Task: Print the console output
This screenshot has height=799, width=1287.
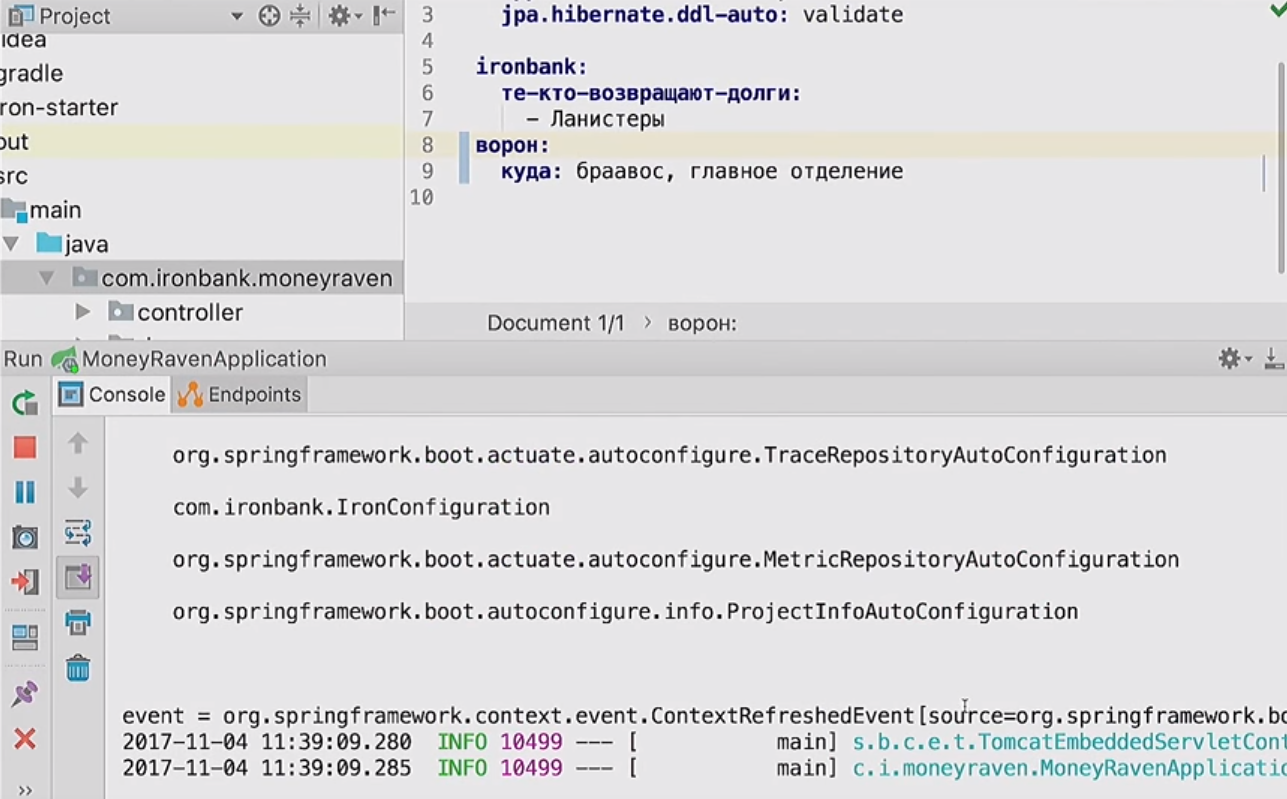Action: 78,622
